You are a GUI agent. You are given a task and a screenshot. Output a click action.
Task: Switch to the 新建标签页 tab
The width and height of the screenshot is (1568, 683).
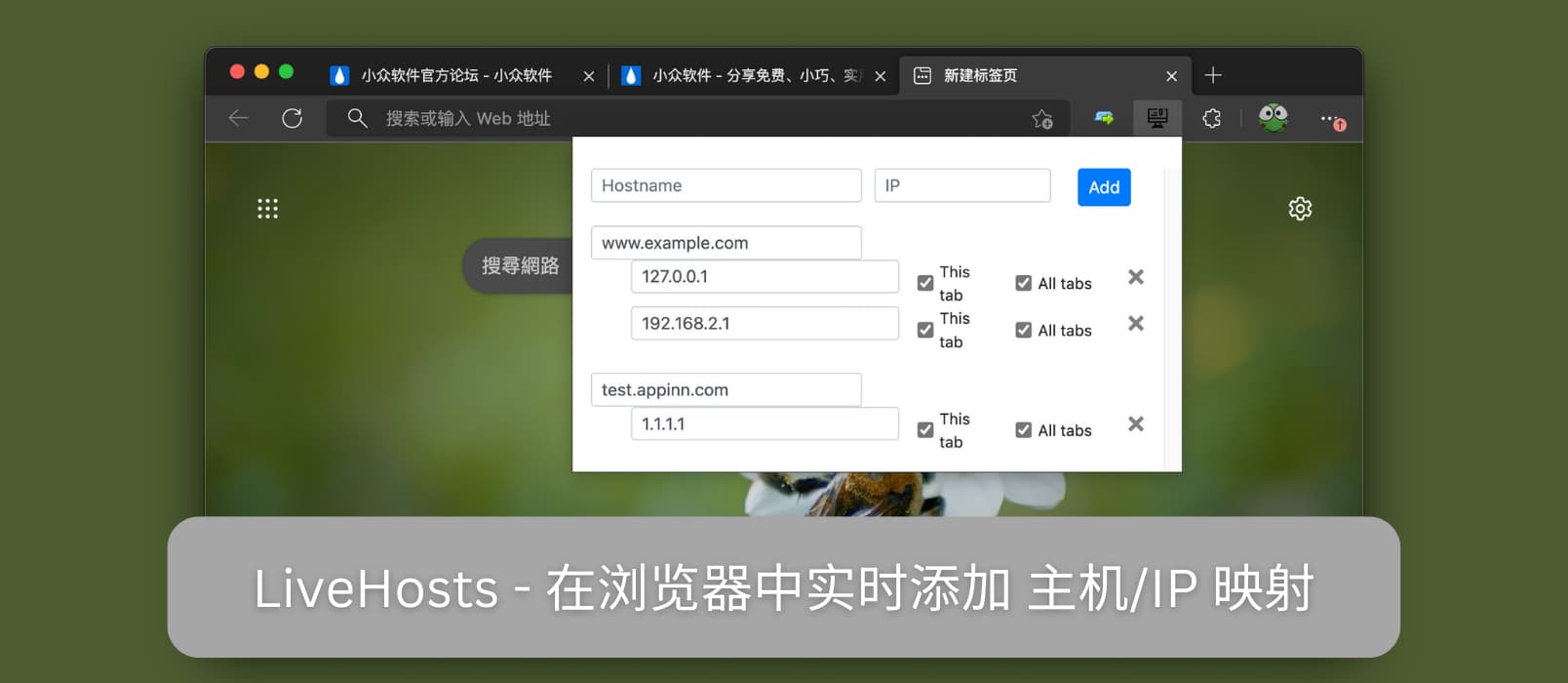pos(980,76)
